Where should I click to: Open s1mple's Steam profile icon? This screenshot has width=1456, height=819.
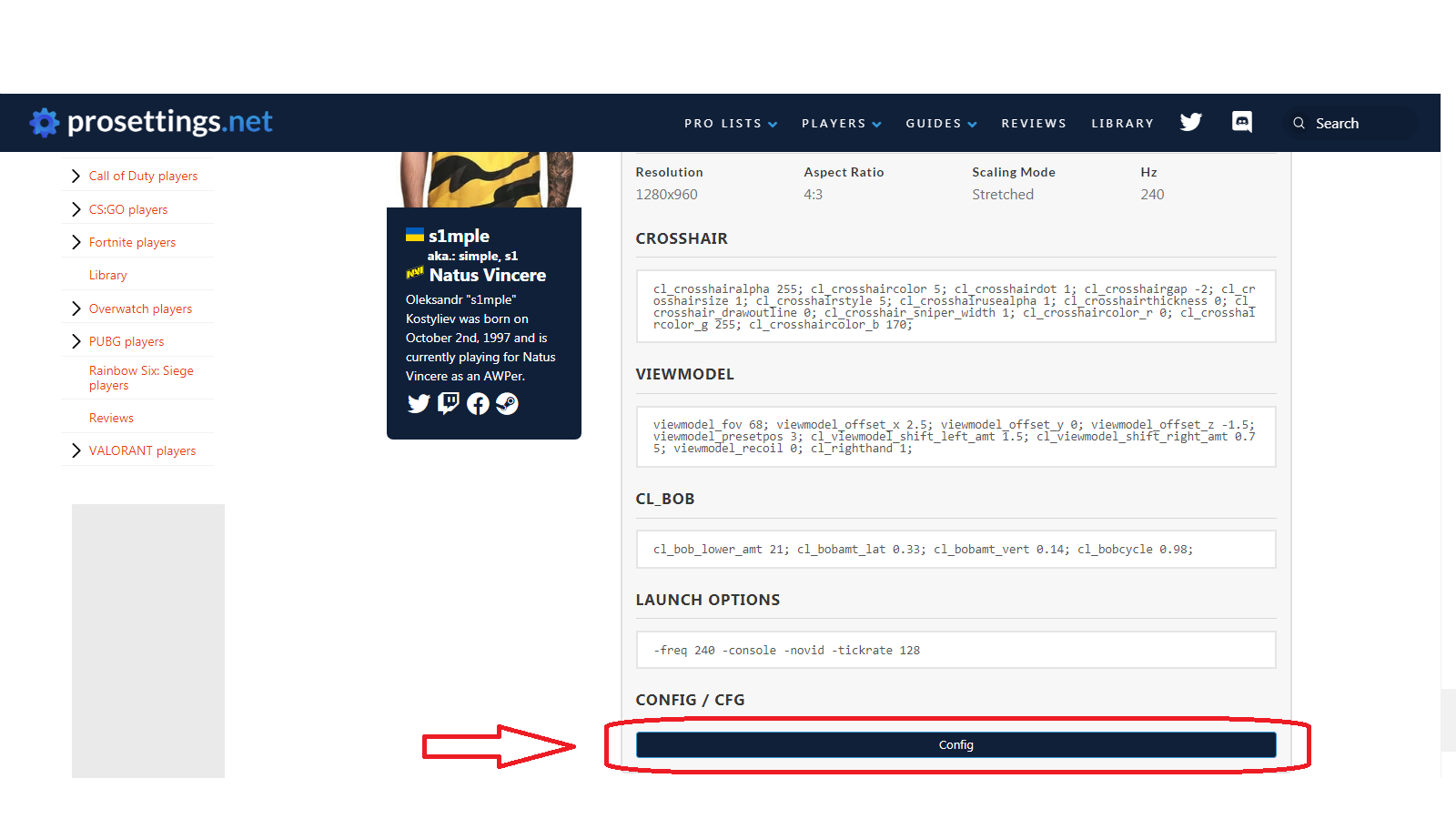tap(507, 403)
